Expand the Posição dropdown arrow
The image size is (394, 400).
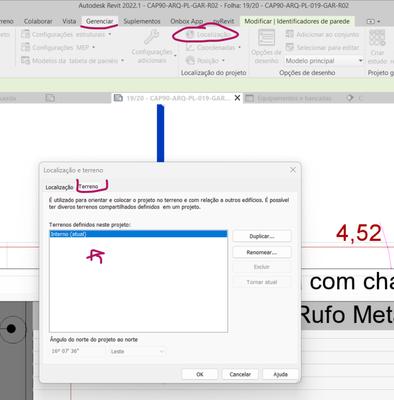(x=223, y=61)
